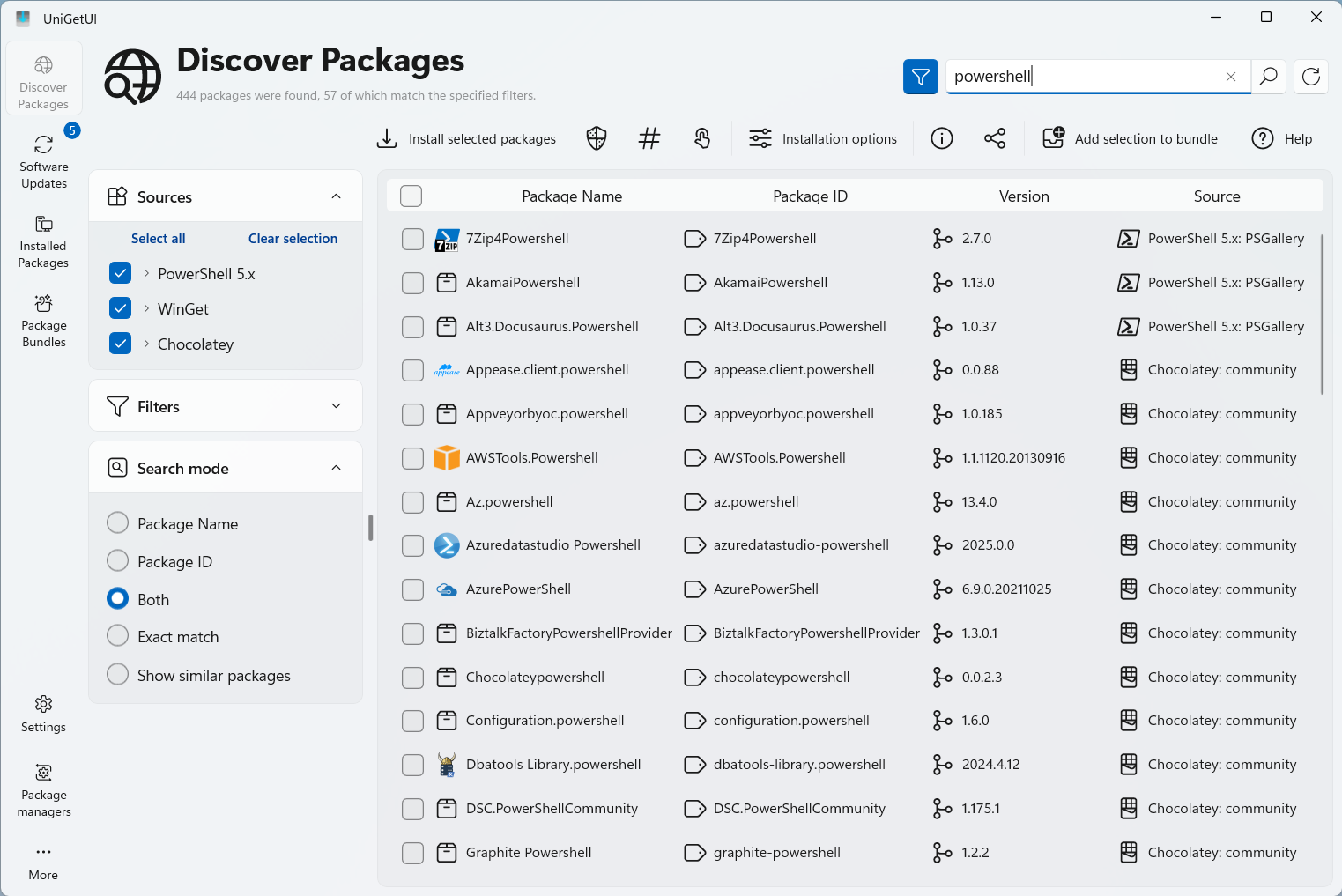Collapse the Sources panel
The width and height of the screenshot is (1342, 896).
coord(336,196)
